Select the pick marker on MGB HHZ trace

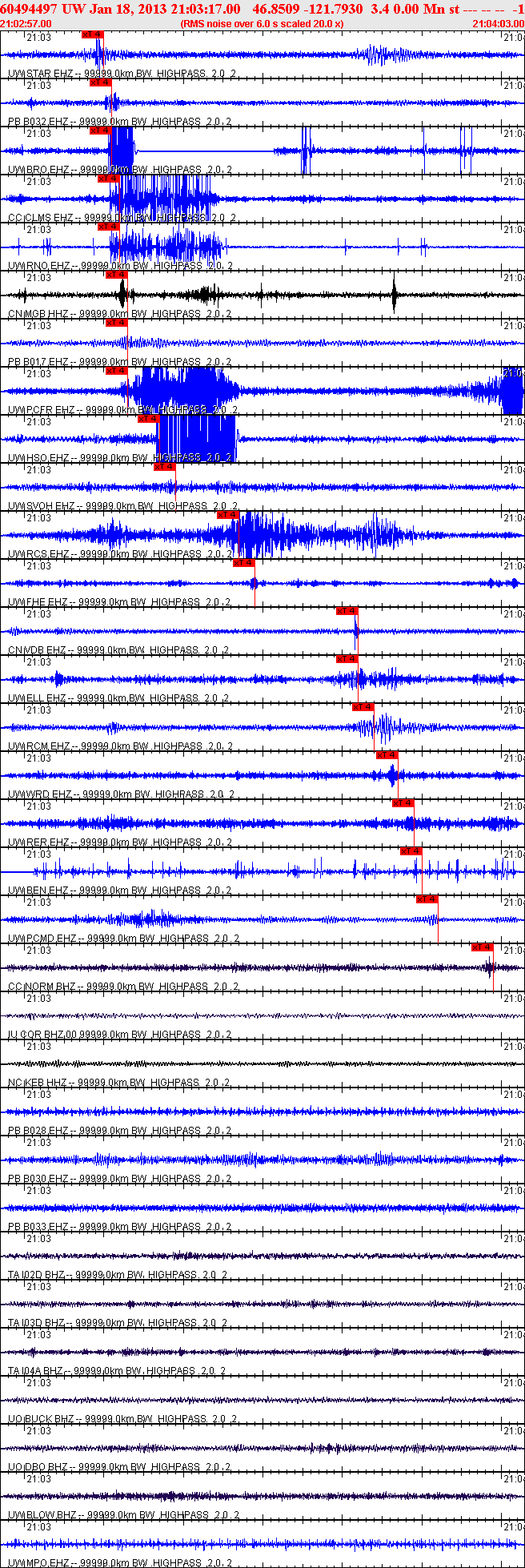click(x=117, y=275)
